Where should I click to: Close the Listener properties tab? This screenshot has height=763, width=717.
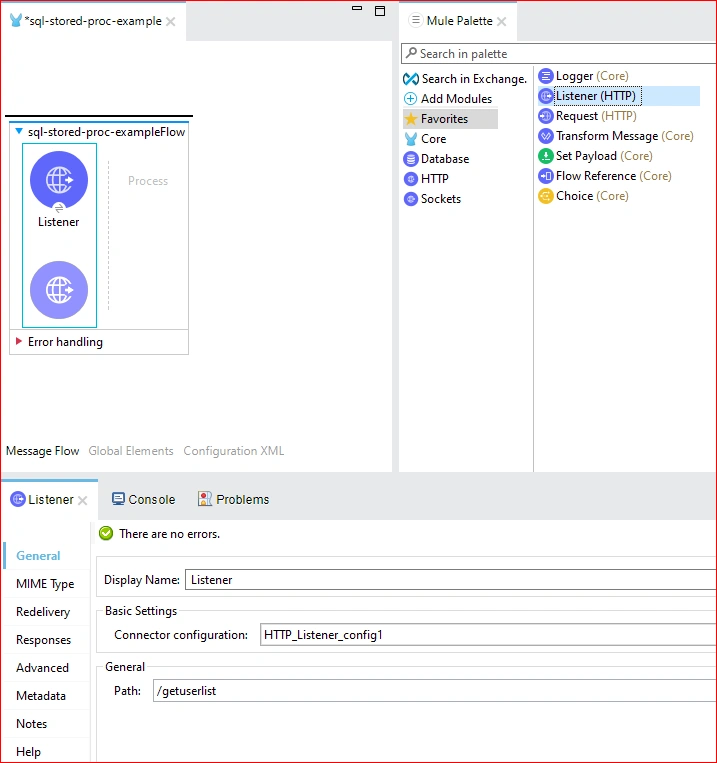tap(83, 500)
